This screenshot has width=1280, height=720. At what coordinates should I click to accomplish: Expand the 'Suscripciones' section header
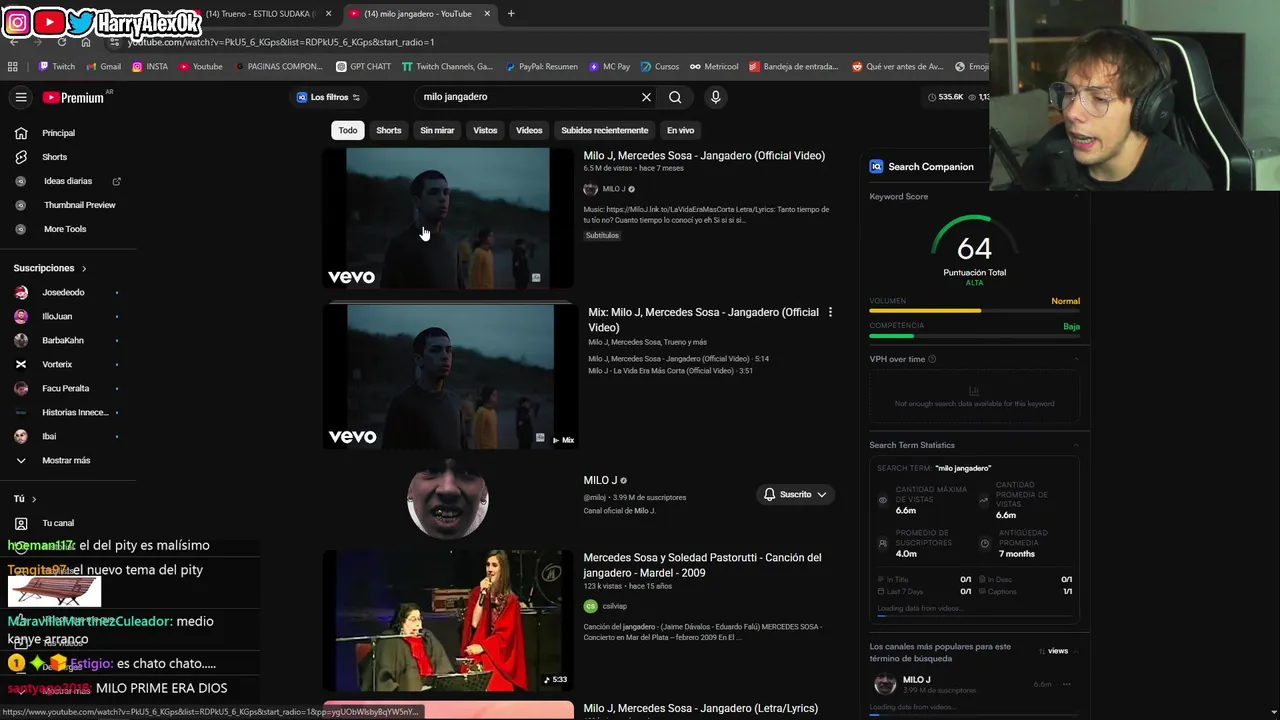click(50, 268)
